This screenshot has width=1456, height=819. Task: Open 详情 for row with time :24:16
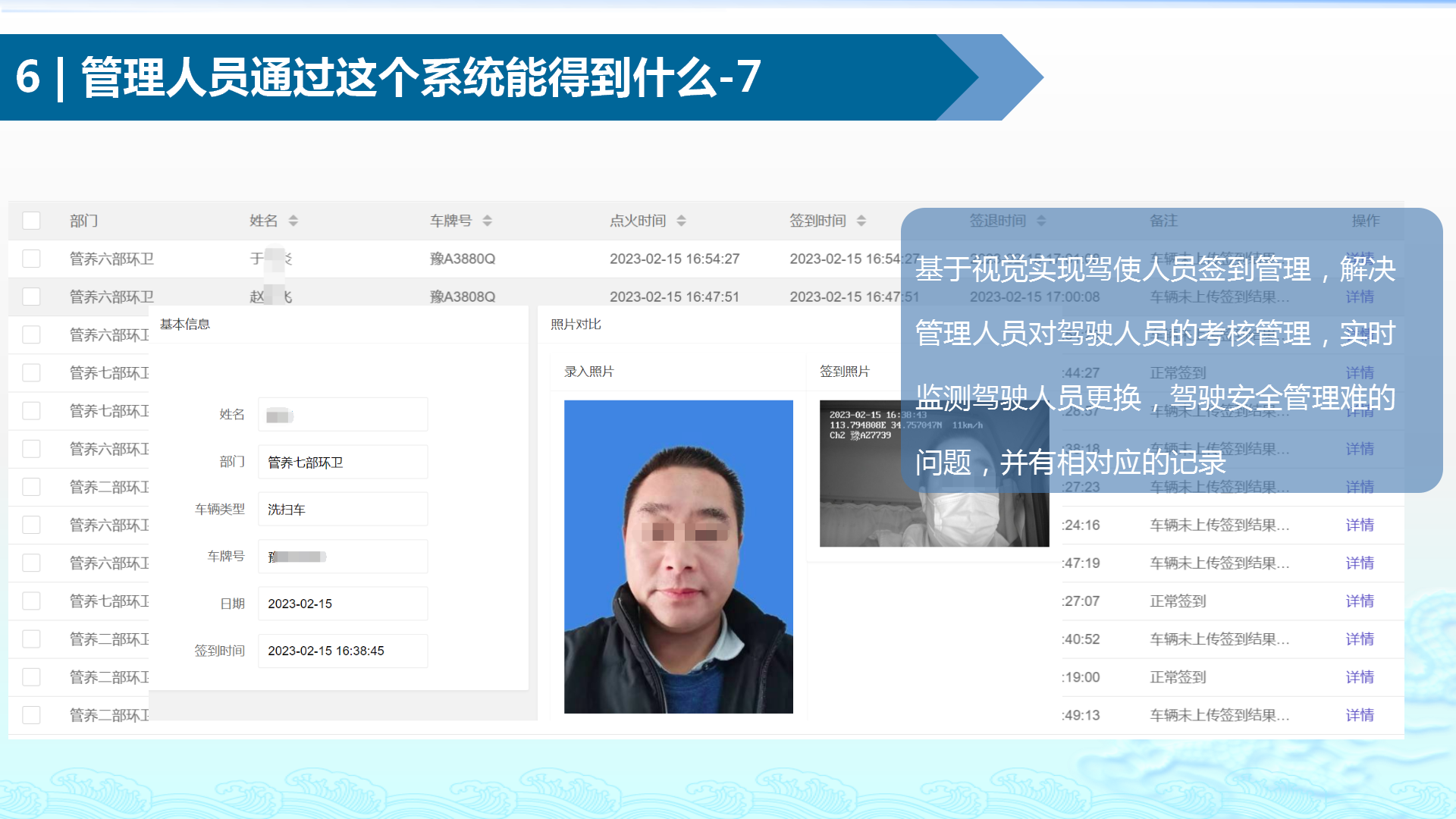click(x=1360, y=525)
